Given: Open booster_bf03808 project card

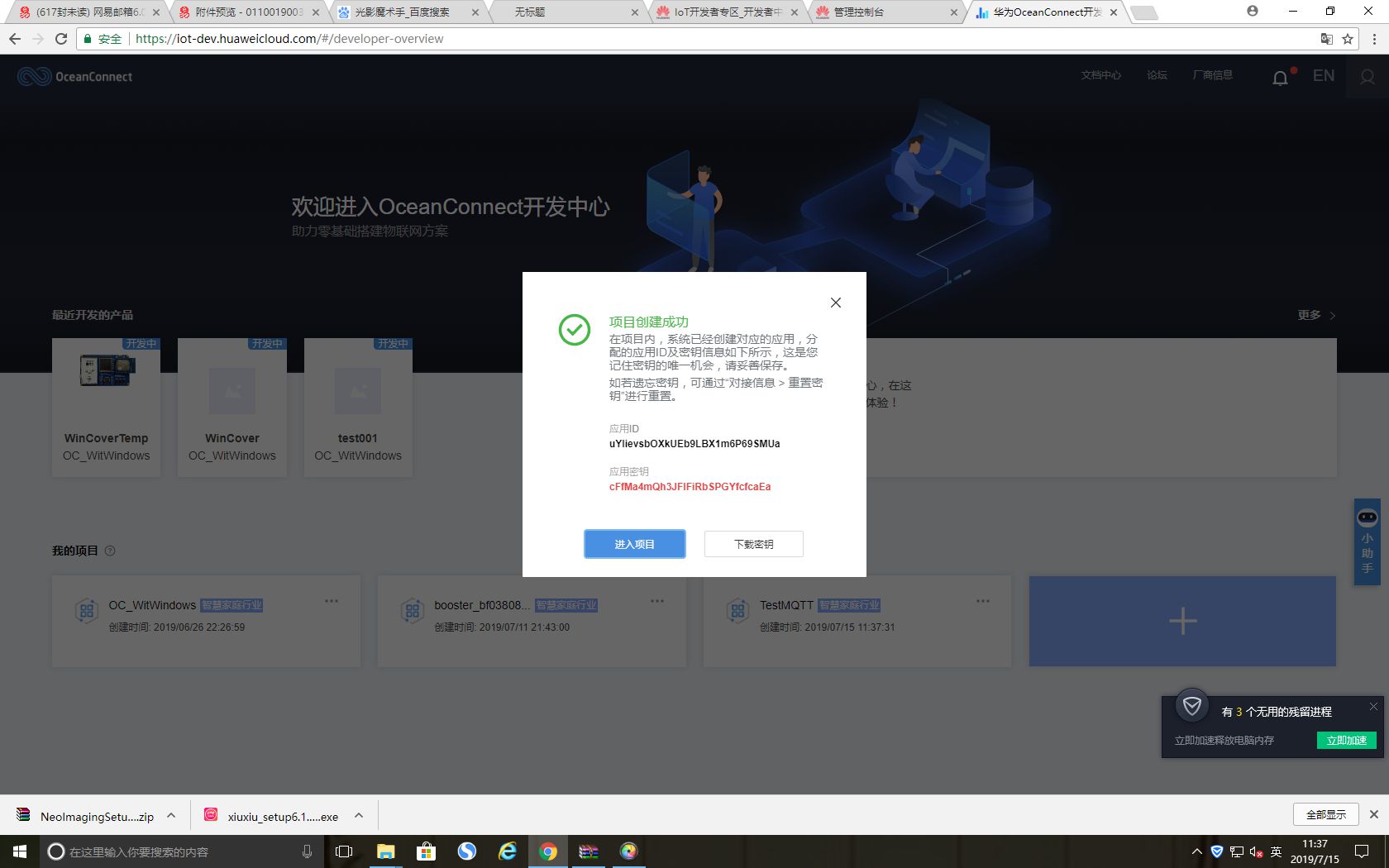Looking at the screenshot, I should click(532, 621).
